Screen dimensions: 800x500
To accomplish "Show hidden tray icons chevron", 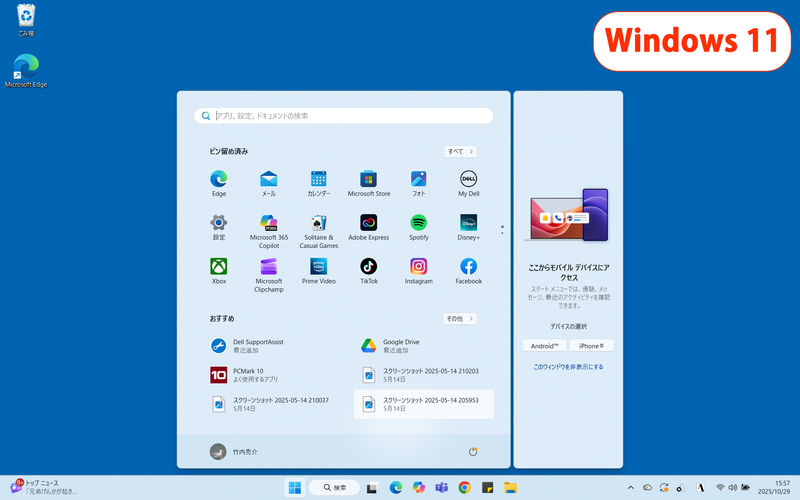I will point(631,488).
